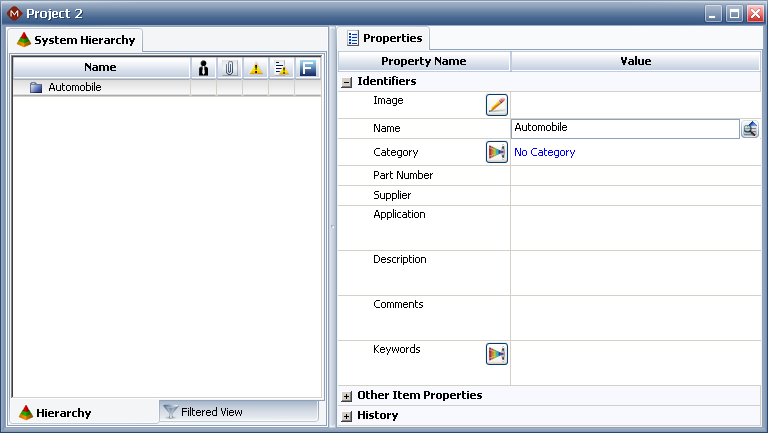Image resolution: width=768 pixels, height=433 pixels.
Task: Collapse the Identifiers section
Action: pos(347,82)
